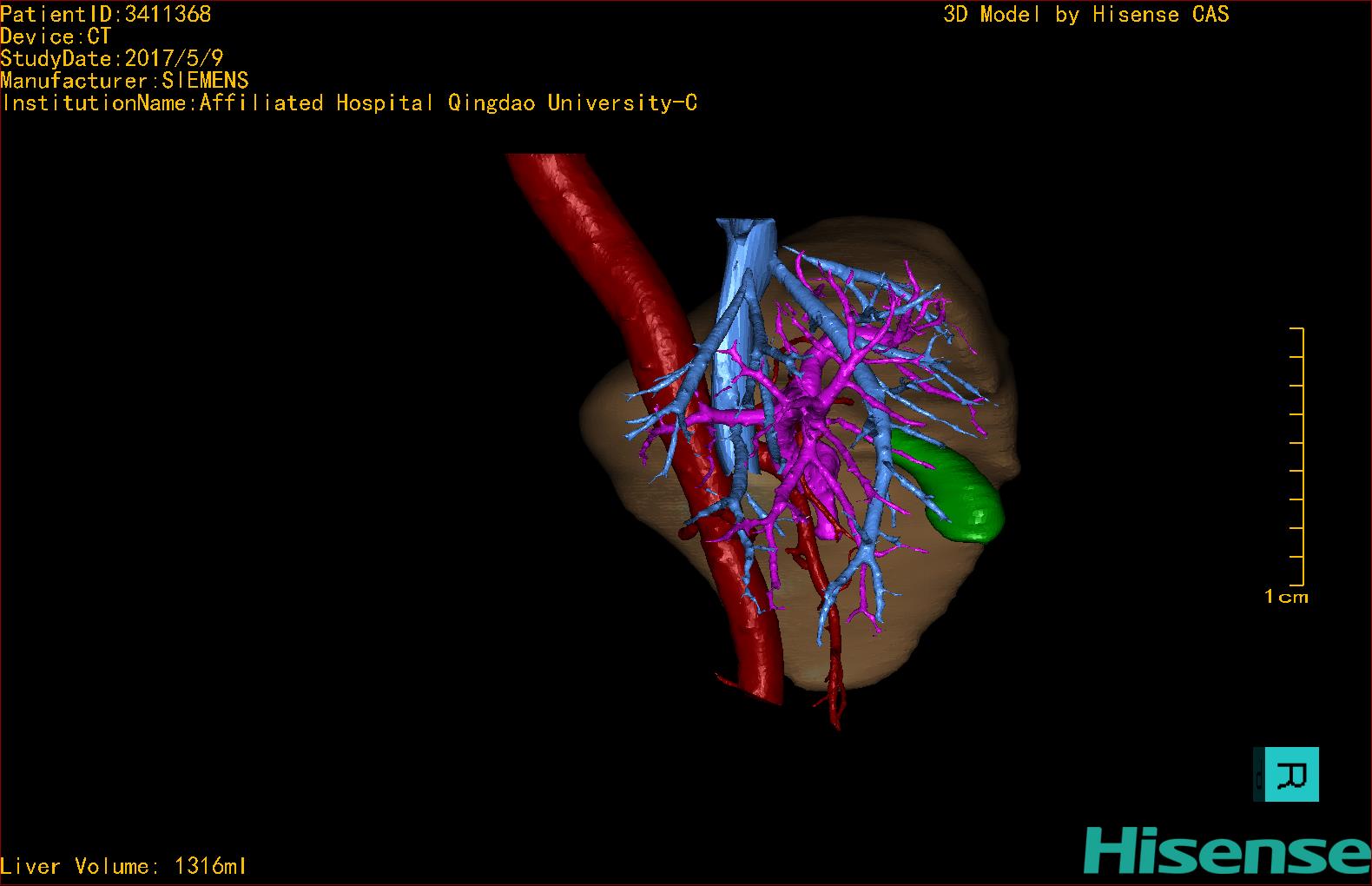Select the 'StudyDate:2017/5/9' line
Image resolution: width=1372 pixels, height=886 pixels.
click(x=112, y=58)
